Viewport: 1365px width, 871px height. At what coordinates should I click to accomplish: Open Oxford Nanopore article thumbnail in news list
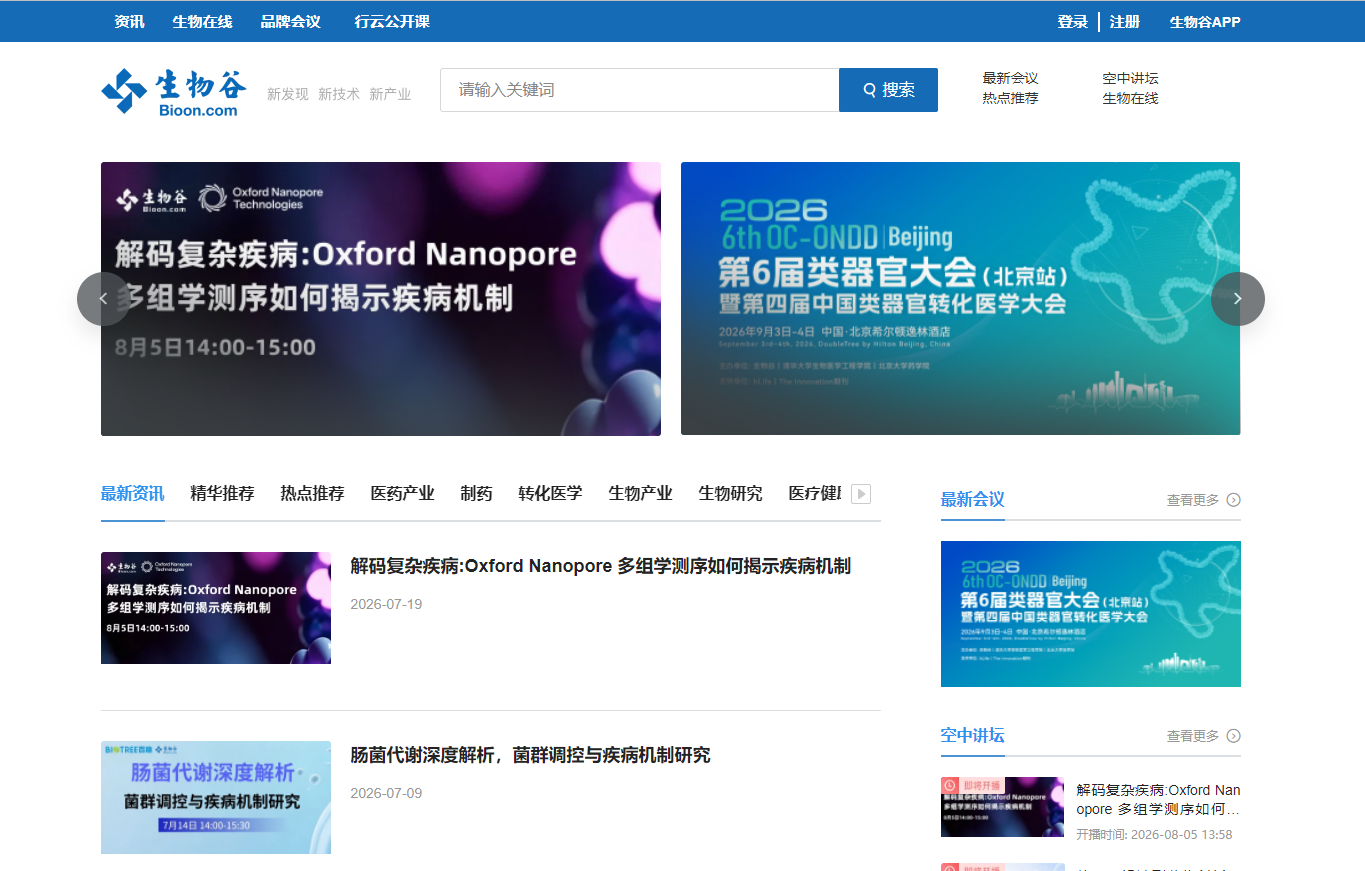click(216, 608)
